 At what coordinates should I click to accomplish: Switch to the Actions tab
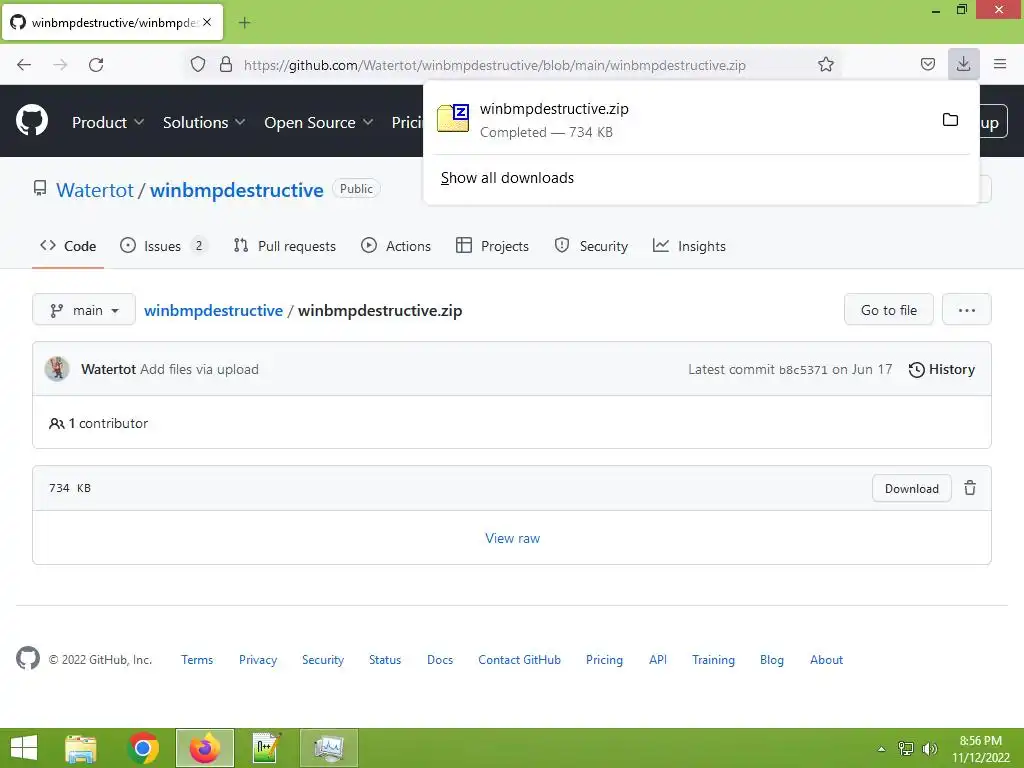point(396,246)
